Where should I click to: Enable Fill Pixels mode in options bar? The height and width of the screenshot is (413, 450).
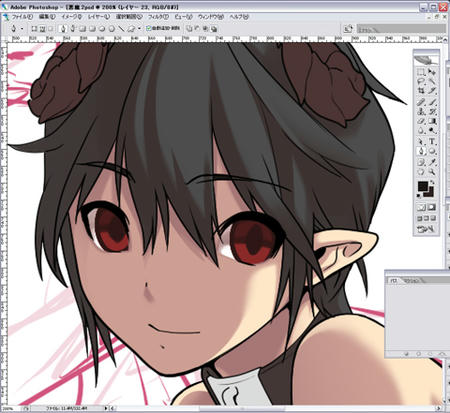51,29
